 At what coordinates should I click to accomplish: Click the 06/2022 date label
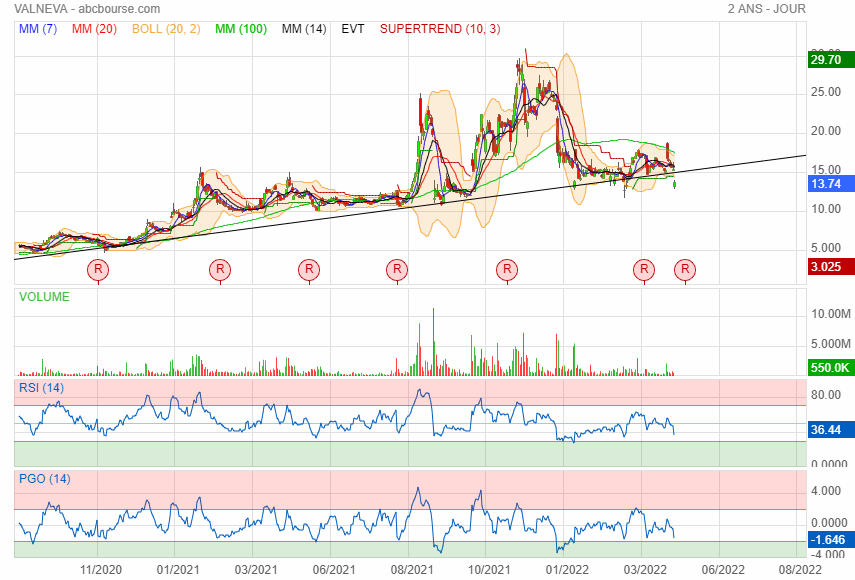pos(723,570)
